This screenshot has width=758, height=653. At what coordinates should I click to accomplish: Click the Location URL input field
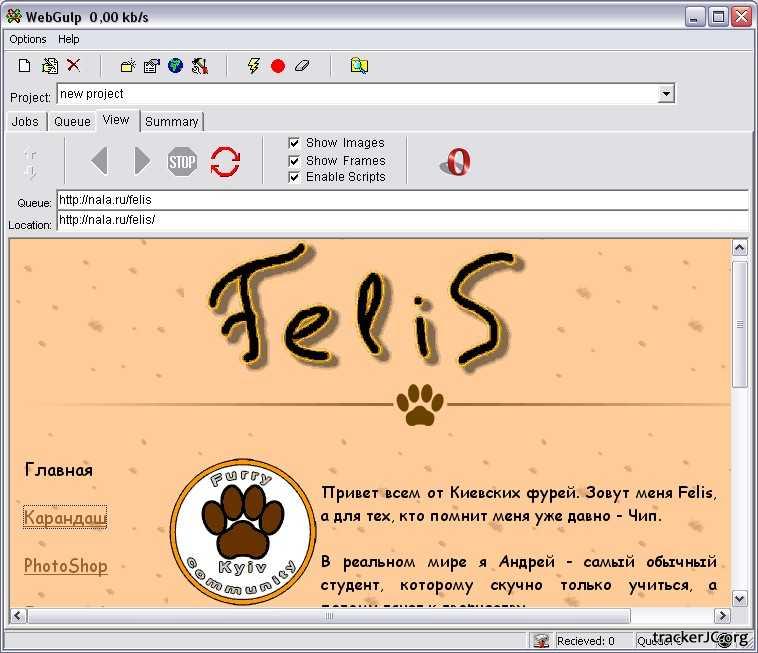(400, 220)
